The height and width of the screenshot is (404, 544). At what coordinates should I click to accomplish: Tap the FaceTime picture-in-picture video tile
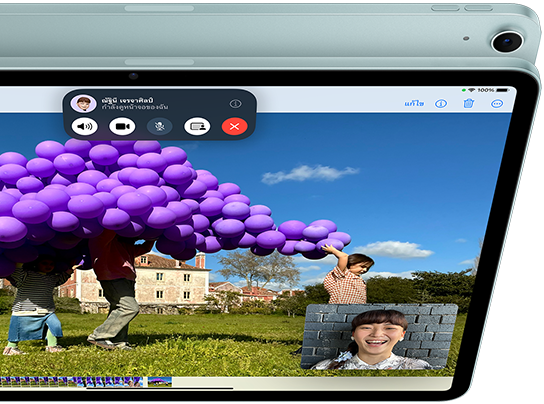[379, 336]
